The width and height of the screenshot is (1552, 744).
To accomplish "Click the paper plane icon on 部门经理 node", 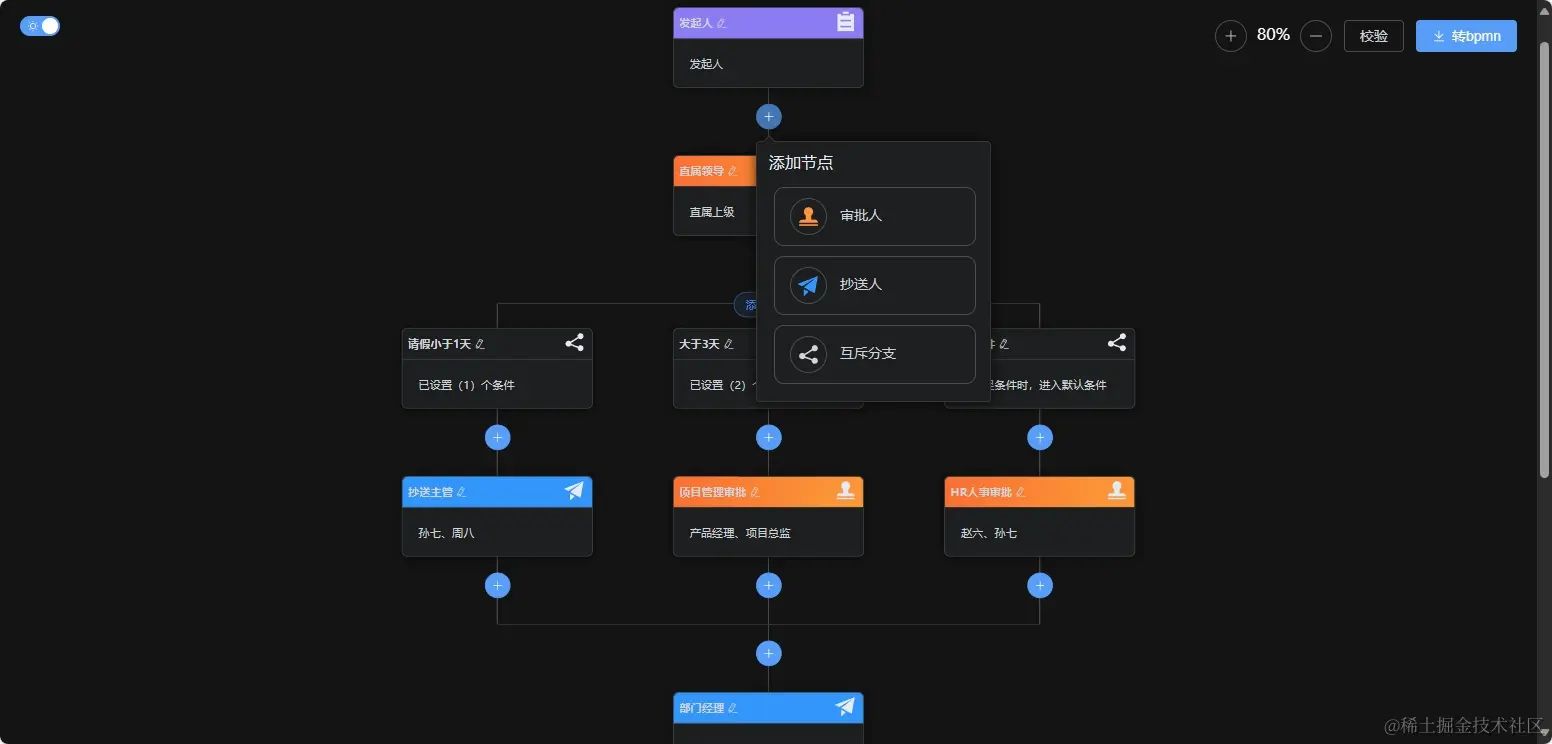I will click(846, 707).
